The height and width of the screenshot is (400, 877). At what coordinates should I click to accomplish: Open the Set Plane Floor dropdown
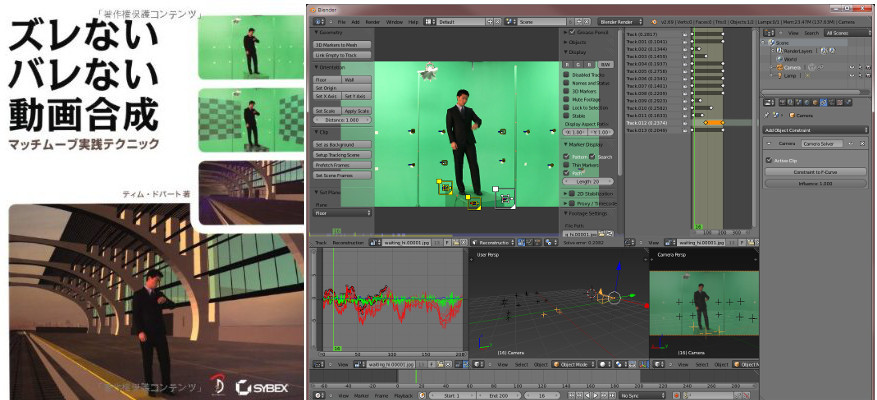coord(342,213)
